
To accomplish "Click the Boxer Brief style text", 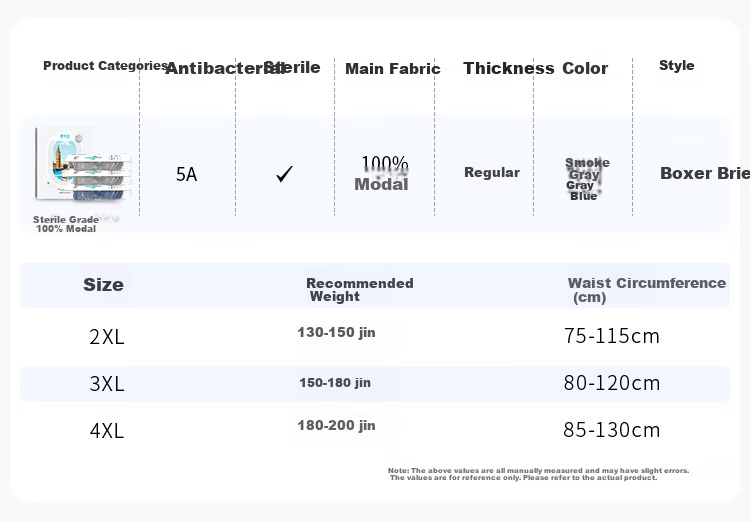I will click(705, 173).
